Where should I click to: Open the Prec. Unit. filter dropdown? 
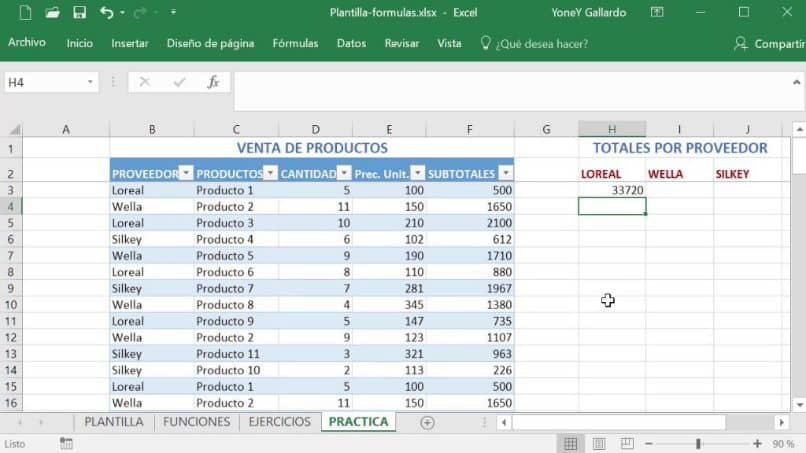click(418, 173)
